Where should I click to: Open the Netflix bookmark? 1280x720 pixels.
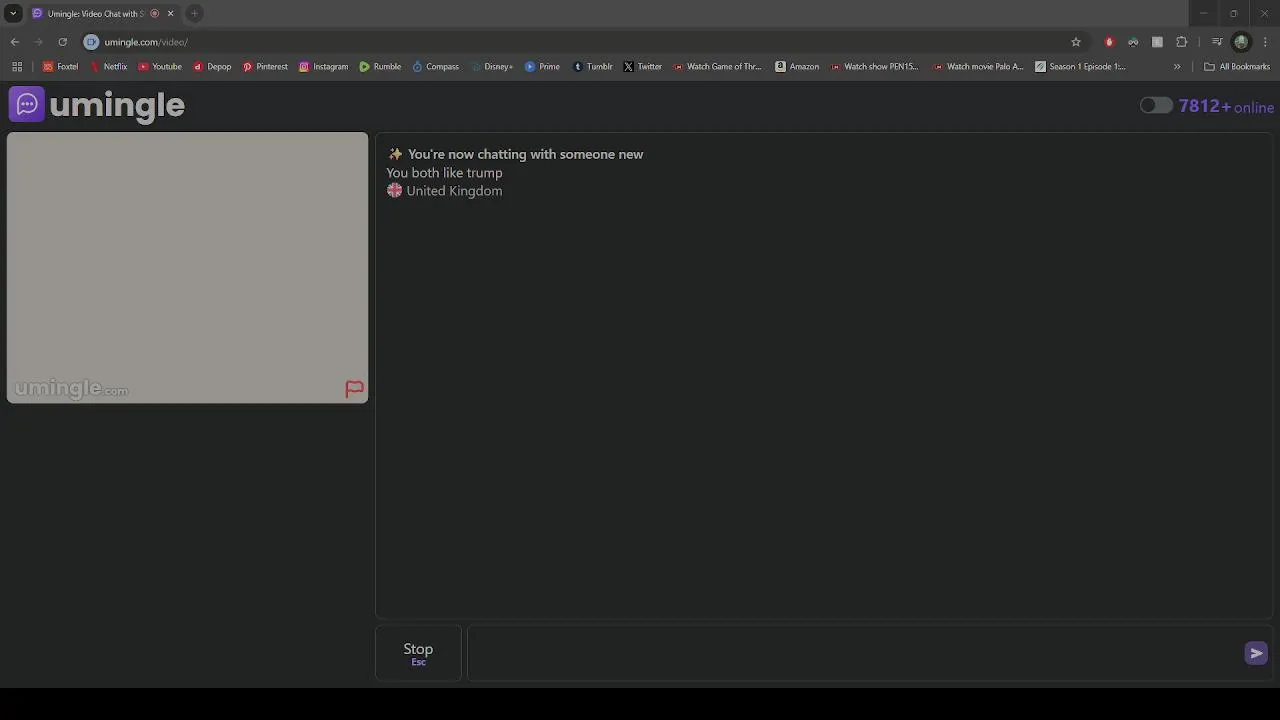(109, 67)
